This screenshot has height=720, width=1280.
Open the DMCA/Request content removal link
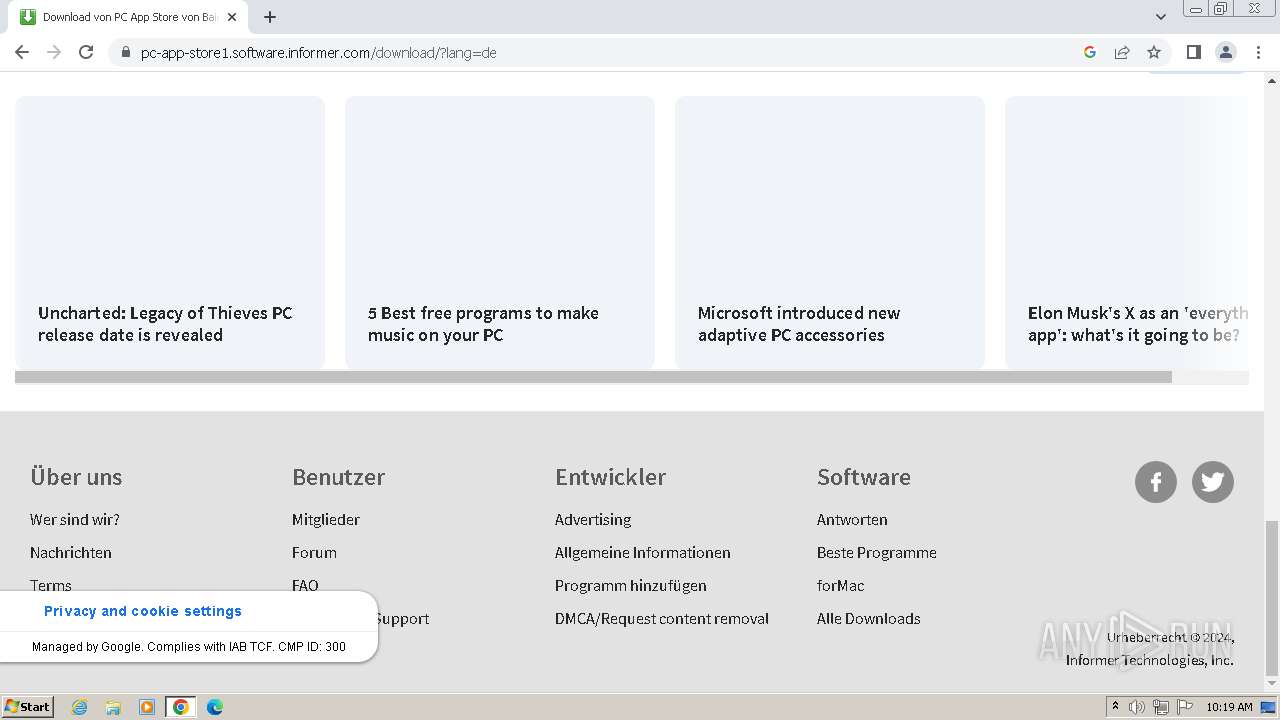point(662,618)
